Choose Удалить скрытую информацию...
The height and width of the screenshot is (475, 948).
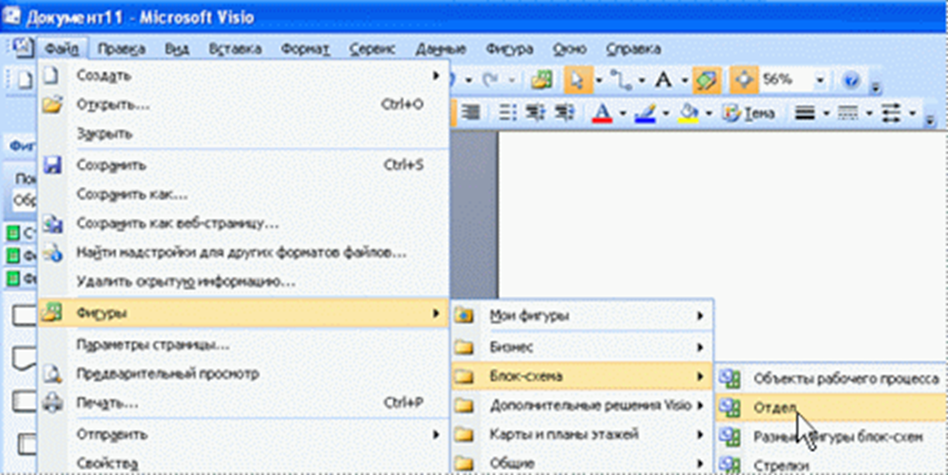click(243, 282)
